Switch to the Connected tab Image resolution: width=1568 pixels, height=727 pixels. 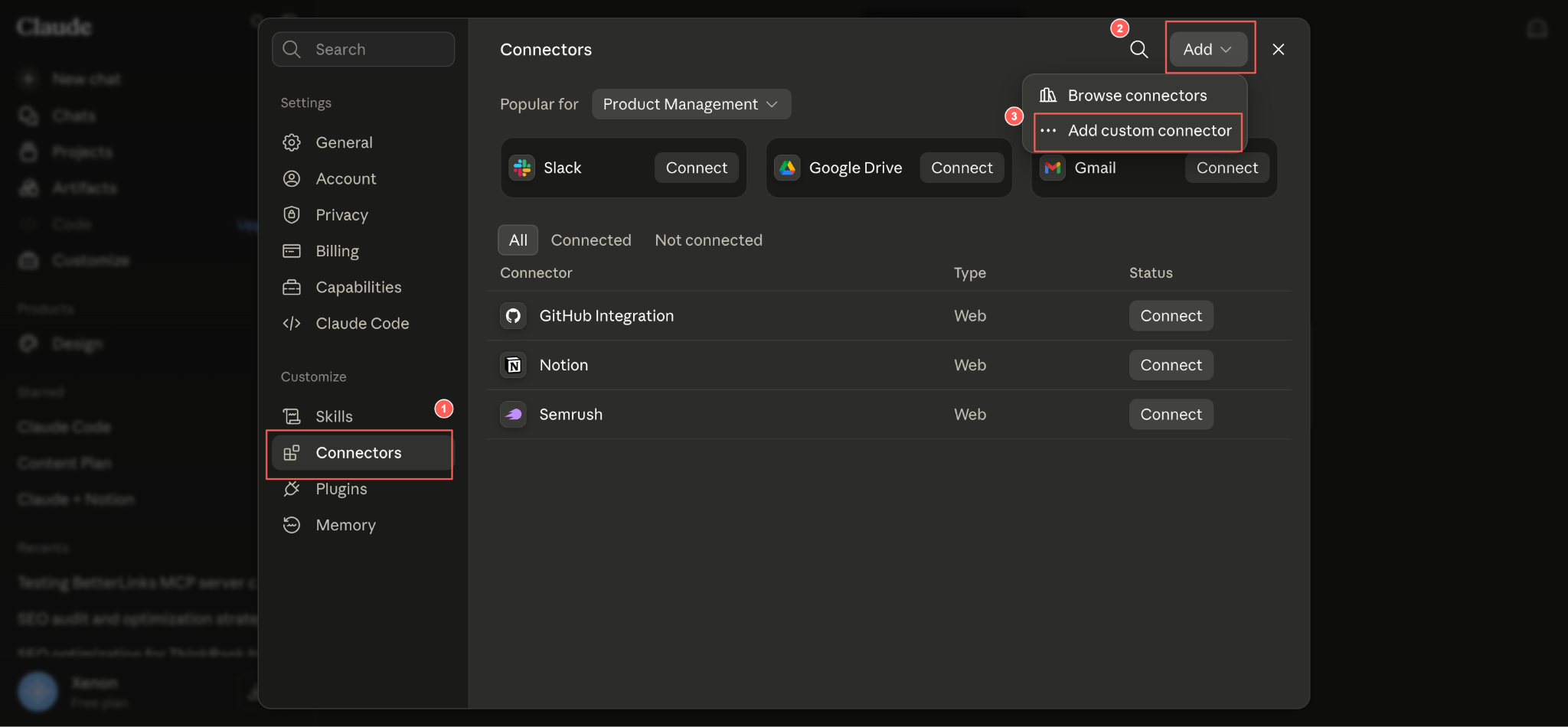coord(591,240)
